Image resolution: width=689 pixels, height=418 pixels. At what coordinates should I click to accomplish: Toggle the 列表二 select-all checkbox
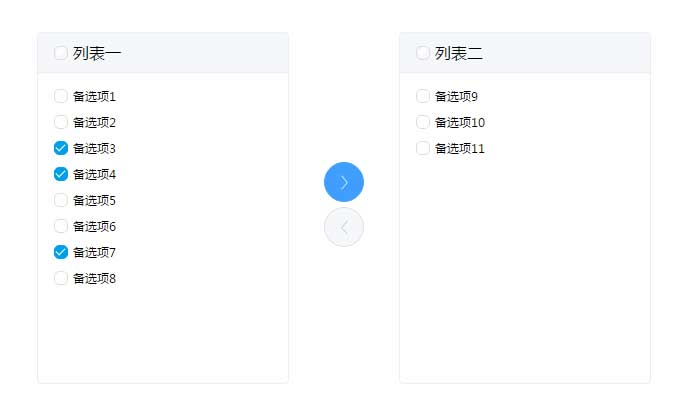click(x=423, y=53)
